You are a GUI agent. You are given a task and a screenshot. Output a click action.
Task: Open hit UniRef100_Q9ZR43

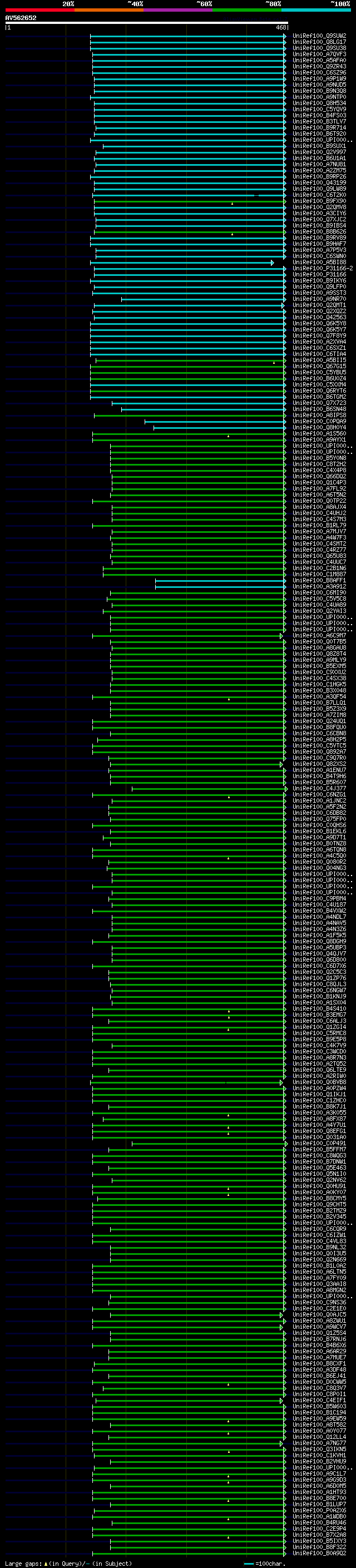point(319,66)
